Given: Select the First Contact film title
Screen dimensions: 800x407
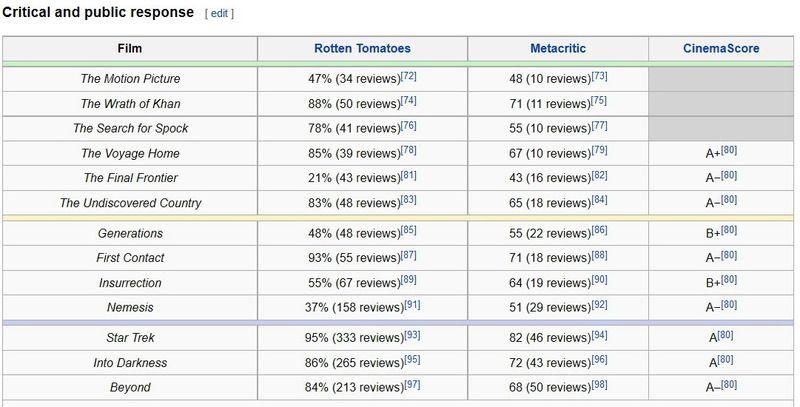Looking at the screenshot, I should (130, 258).
